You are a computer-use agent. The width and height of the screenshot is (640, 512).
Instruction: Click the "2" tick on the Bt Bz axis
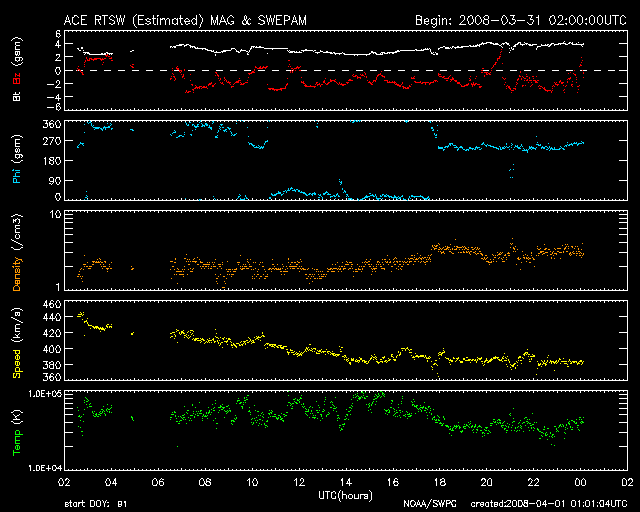(x=58, y=57)
